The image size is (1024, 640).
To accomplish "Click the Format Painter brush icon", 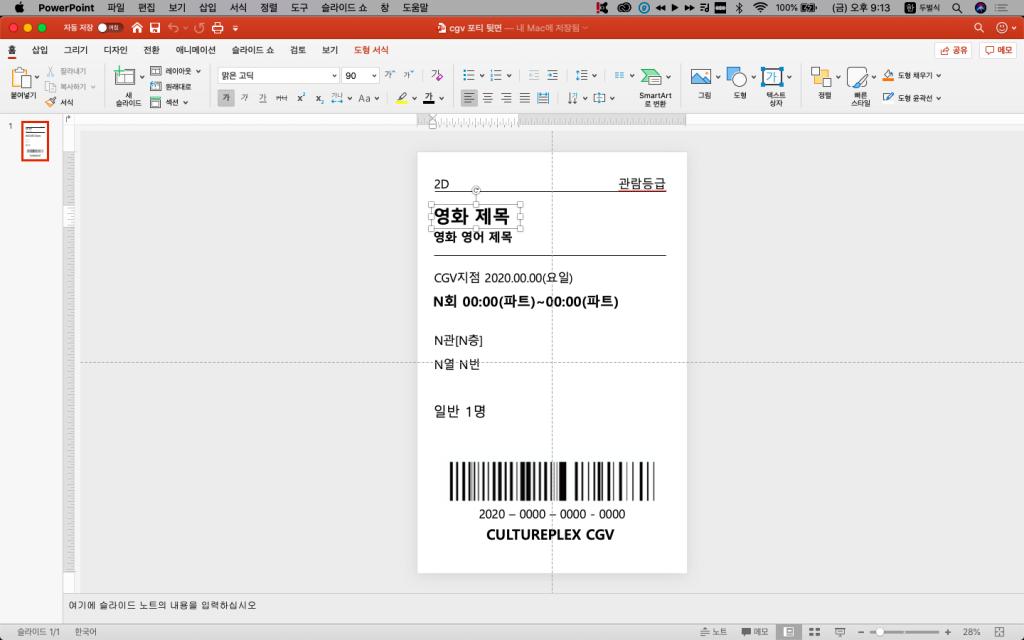I will point(51,102).
